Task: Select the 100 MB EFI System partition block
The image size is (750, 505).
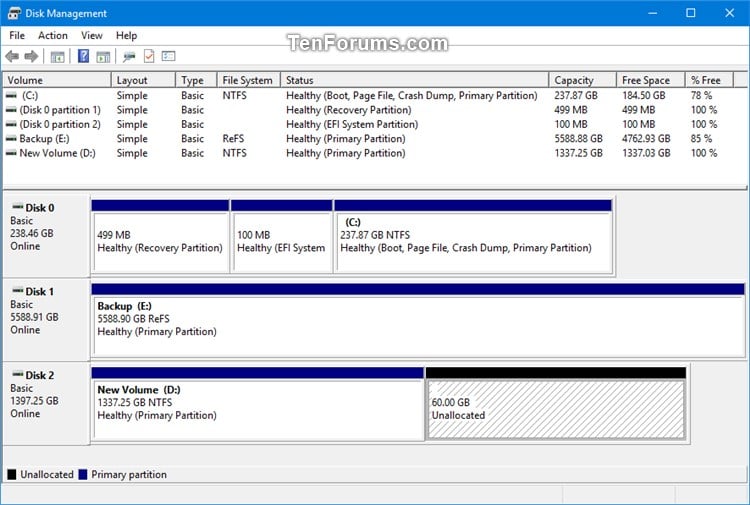Action: click(x=282, y=237)
